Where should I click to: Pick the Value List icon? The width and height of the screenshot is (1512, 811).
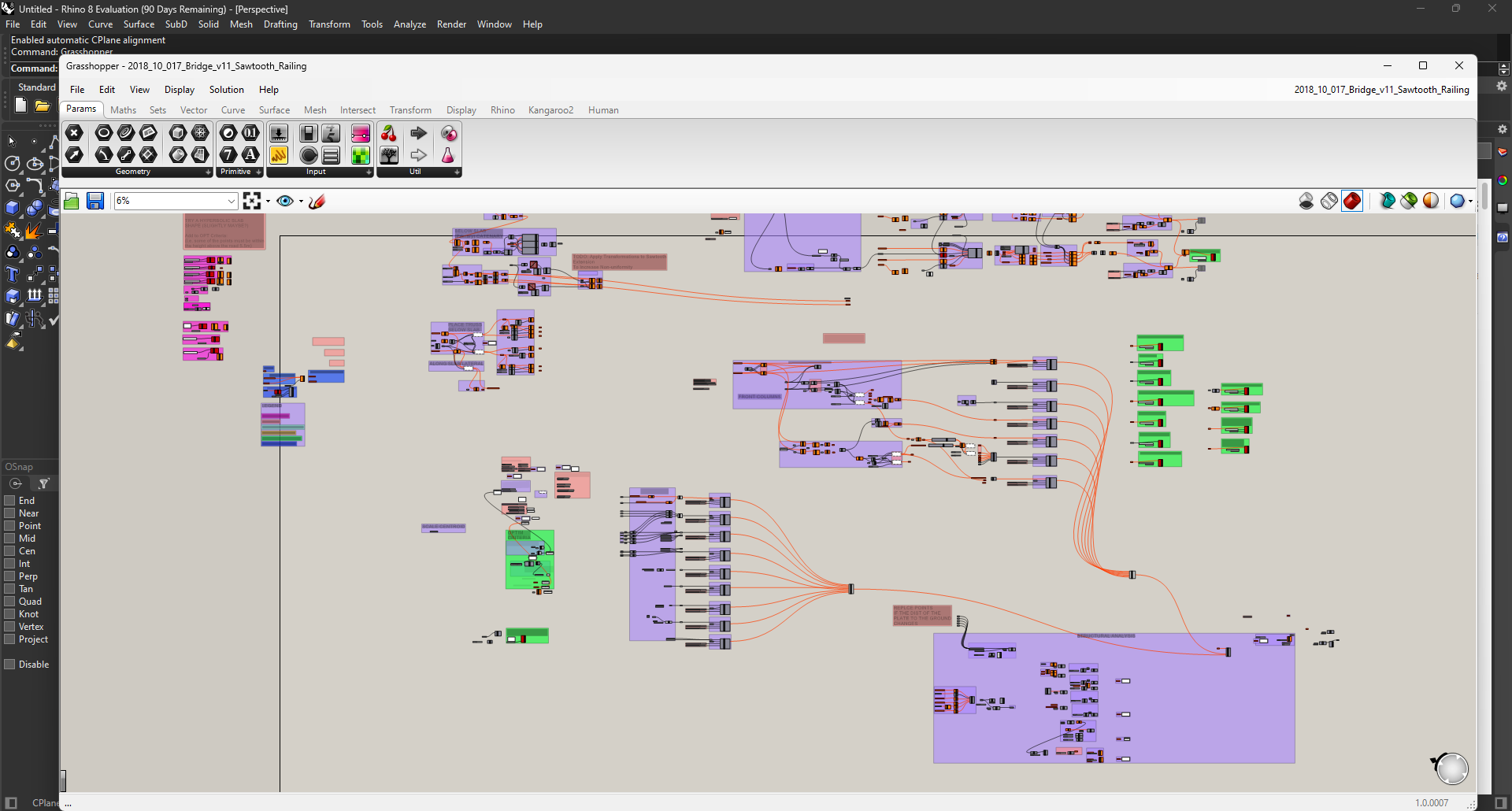coord(331,155)
